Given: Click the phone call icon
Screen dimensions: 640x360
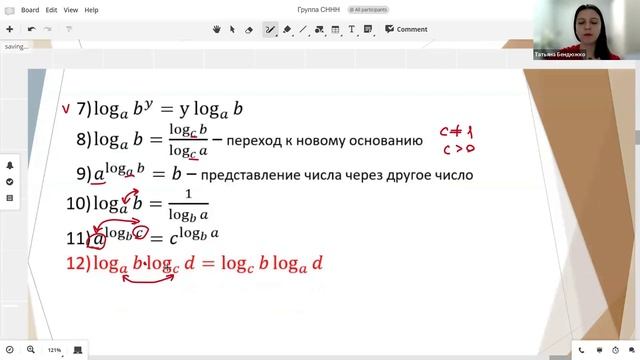Looking at the screenshot, I should point(581,350).
